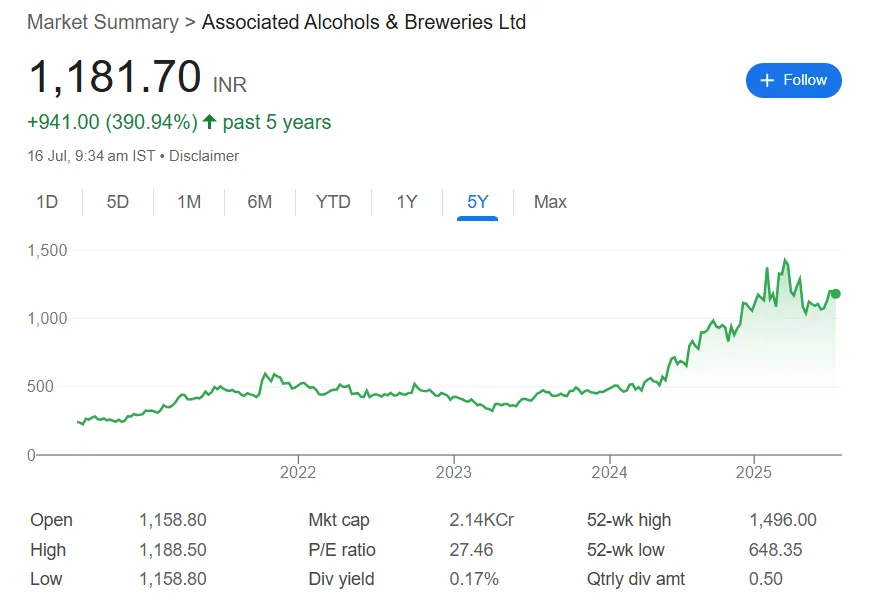This screenshot has height=607, width=889.
Task: Show the 1Y chart range
Action: (407, 202)
